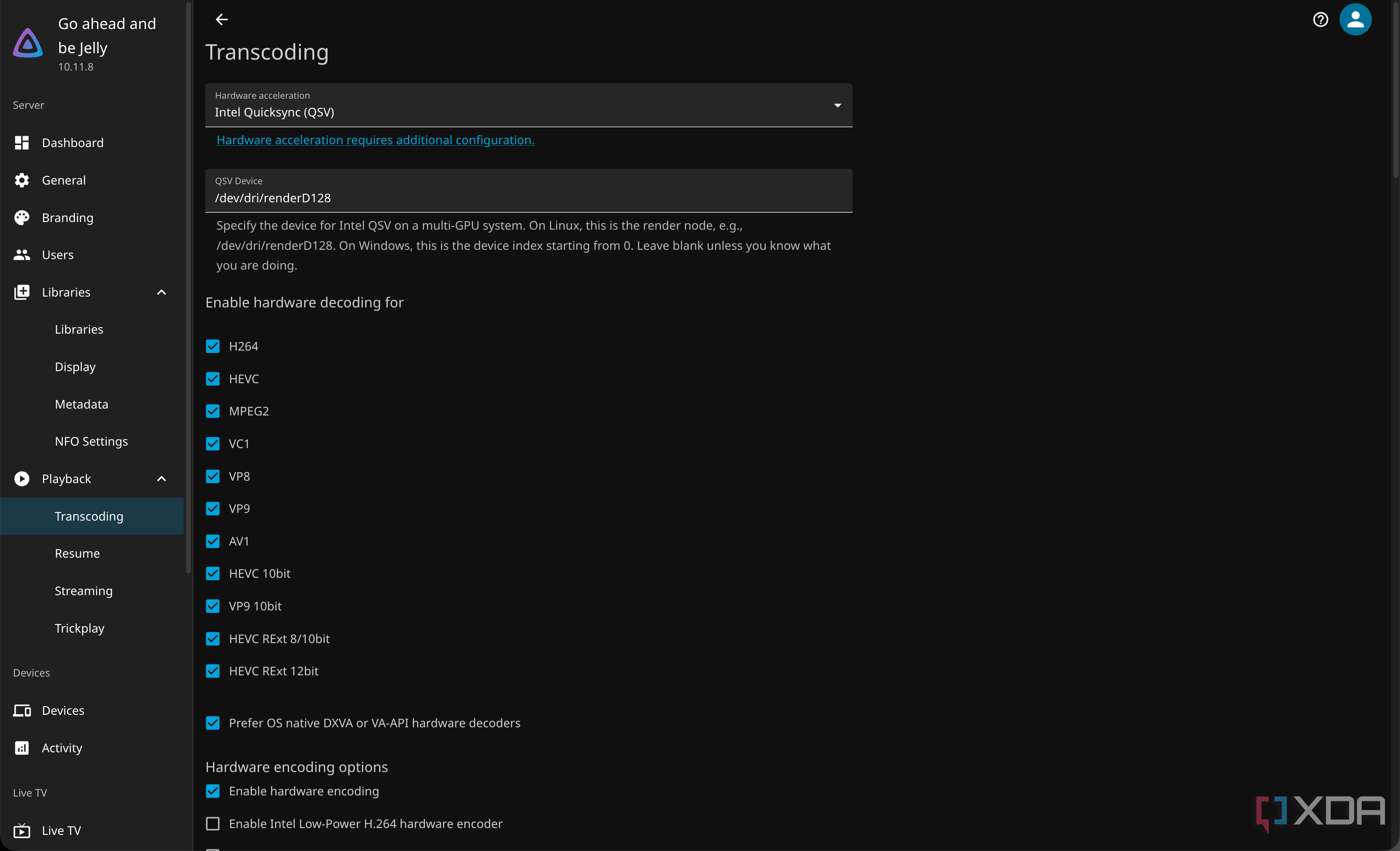Uncheck the H264 decoding checkbox

point(213,346)
